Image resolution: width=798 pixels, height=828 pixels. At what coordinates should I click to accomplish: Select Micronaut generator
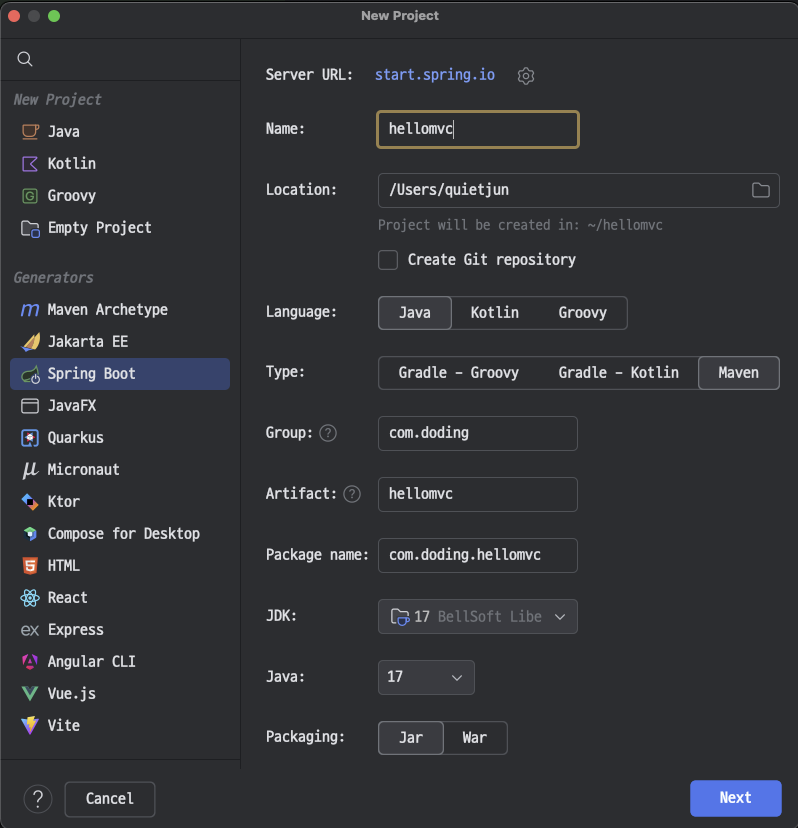coord(120,470)
